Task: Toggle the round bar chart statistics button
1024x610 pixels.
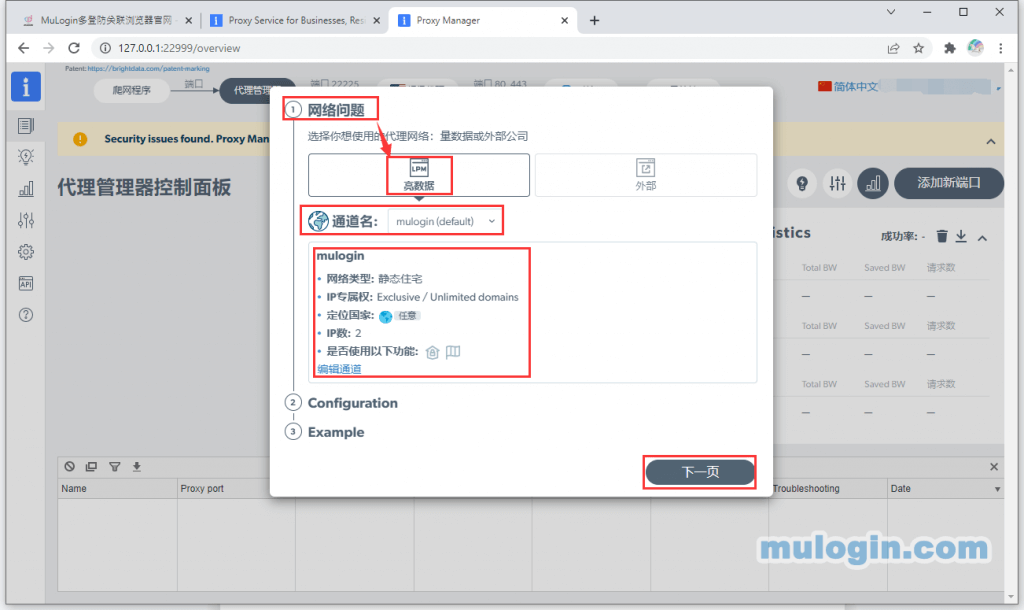Action: (x=873, y=183)
